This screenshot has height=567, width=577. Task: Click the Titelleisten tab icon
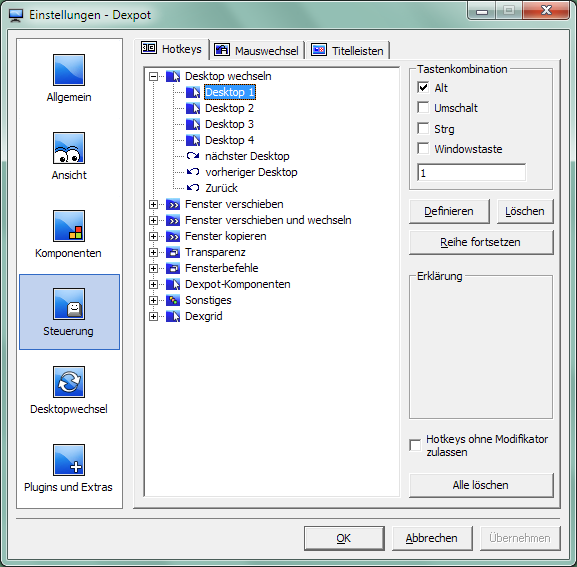319,50
